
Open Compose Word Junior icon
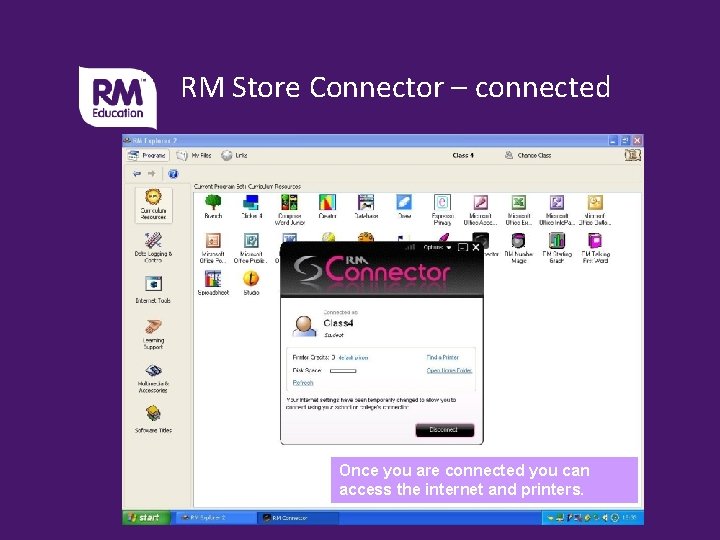point(289,209)
